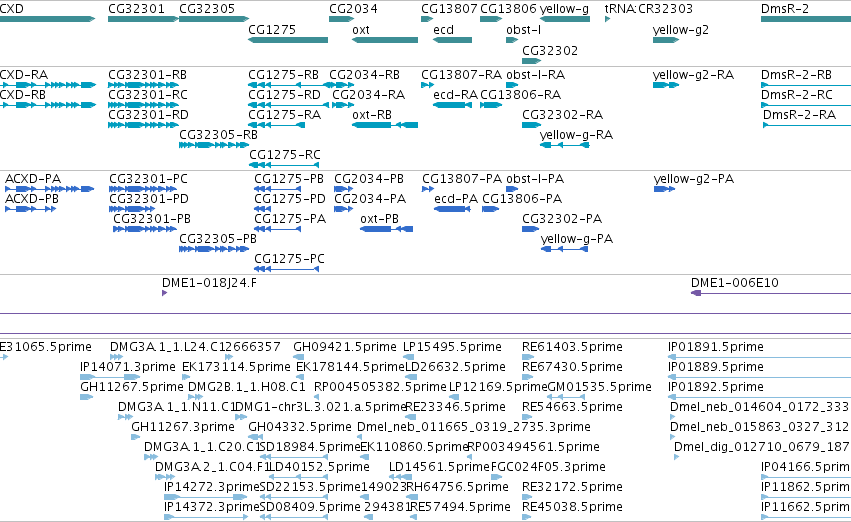Select the CG32305 gene label
This screenshot has width=851, height=522.
point(207,9)
